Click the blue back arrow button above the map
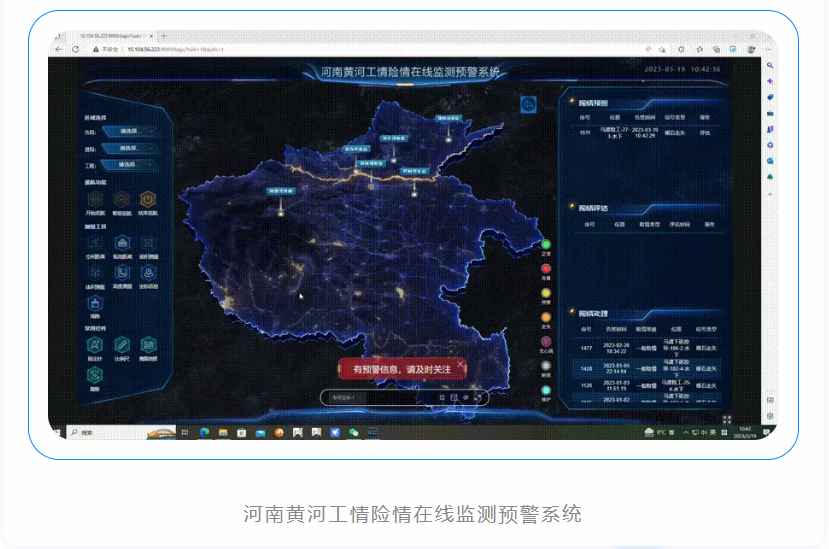This screenshot has width=829, height=549. click(x=528, y=104)
